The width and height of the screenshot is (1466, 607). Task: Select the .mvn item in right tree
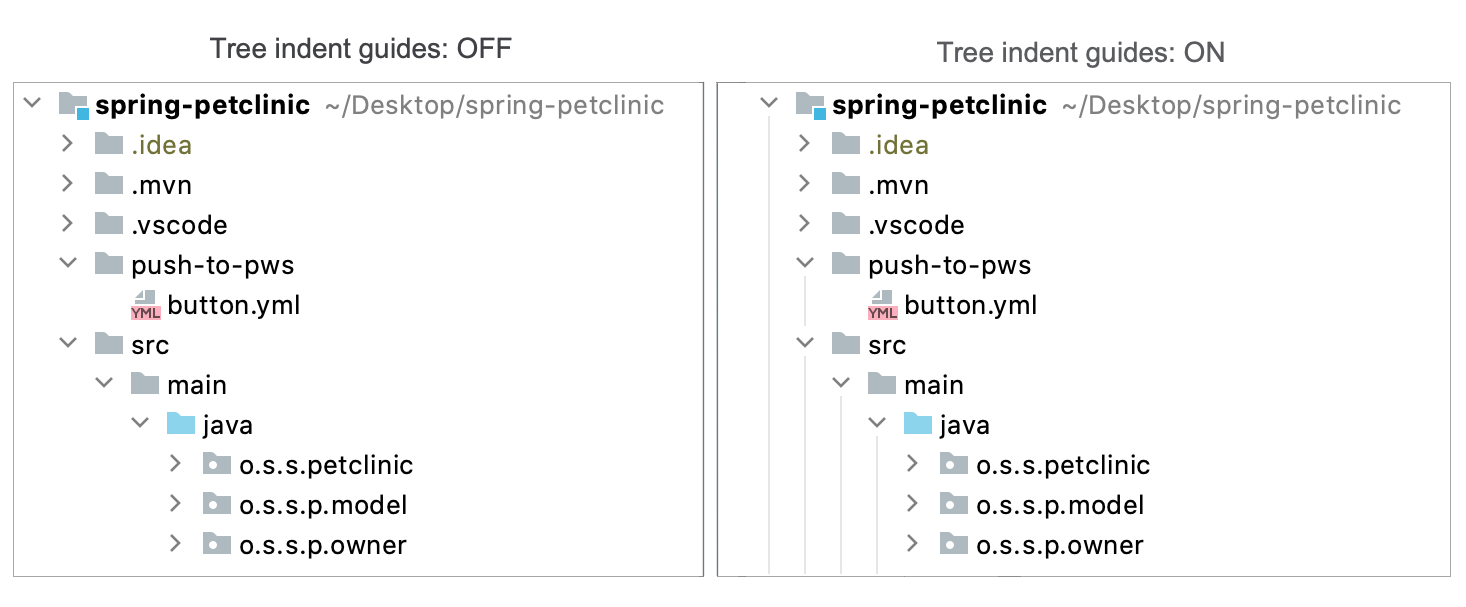898,185
